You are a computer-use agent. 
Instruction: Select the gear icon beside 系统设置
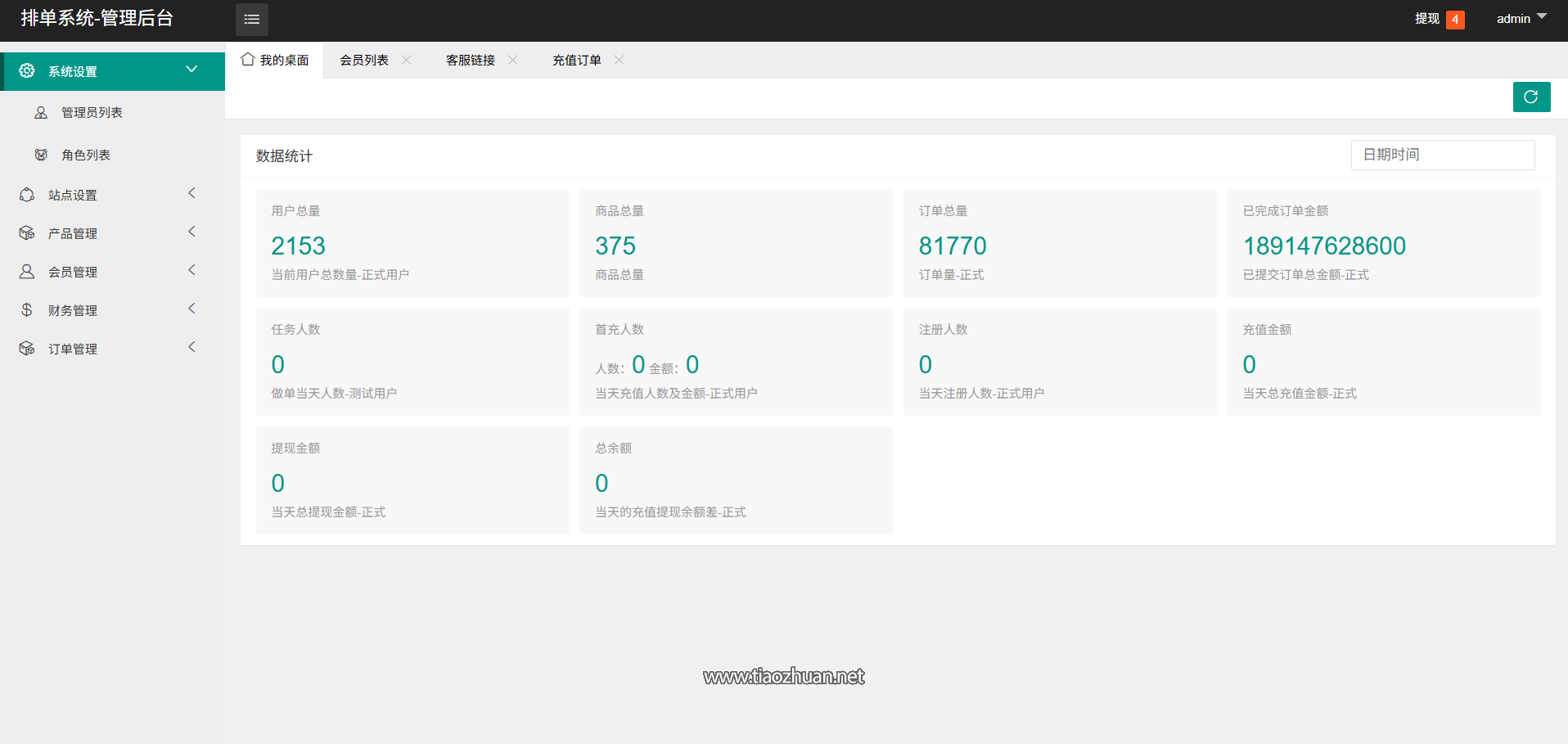(26, 70)
